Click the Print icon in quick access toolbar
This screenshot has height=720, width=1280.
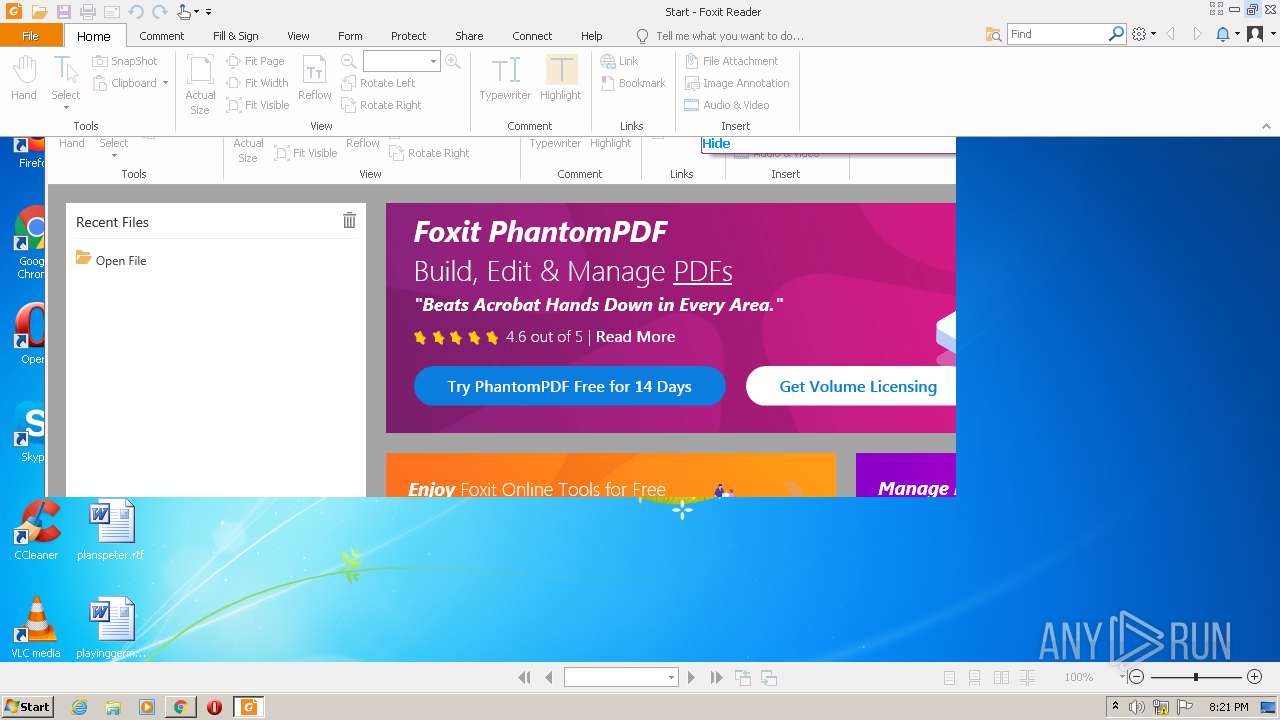87,12
